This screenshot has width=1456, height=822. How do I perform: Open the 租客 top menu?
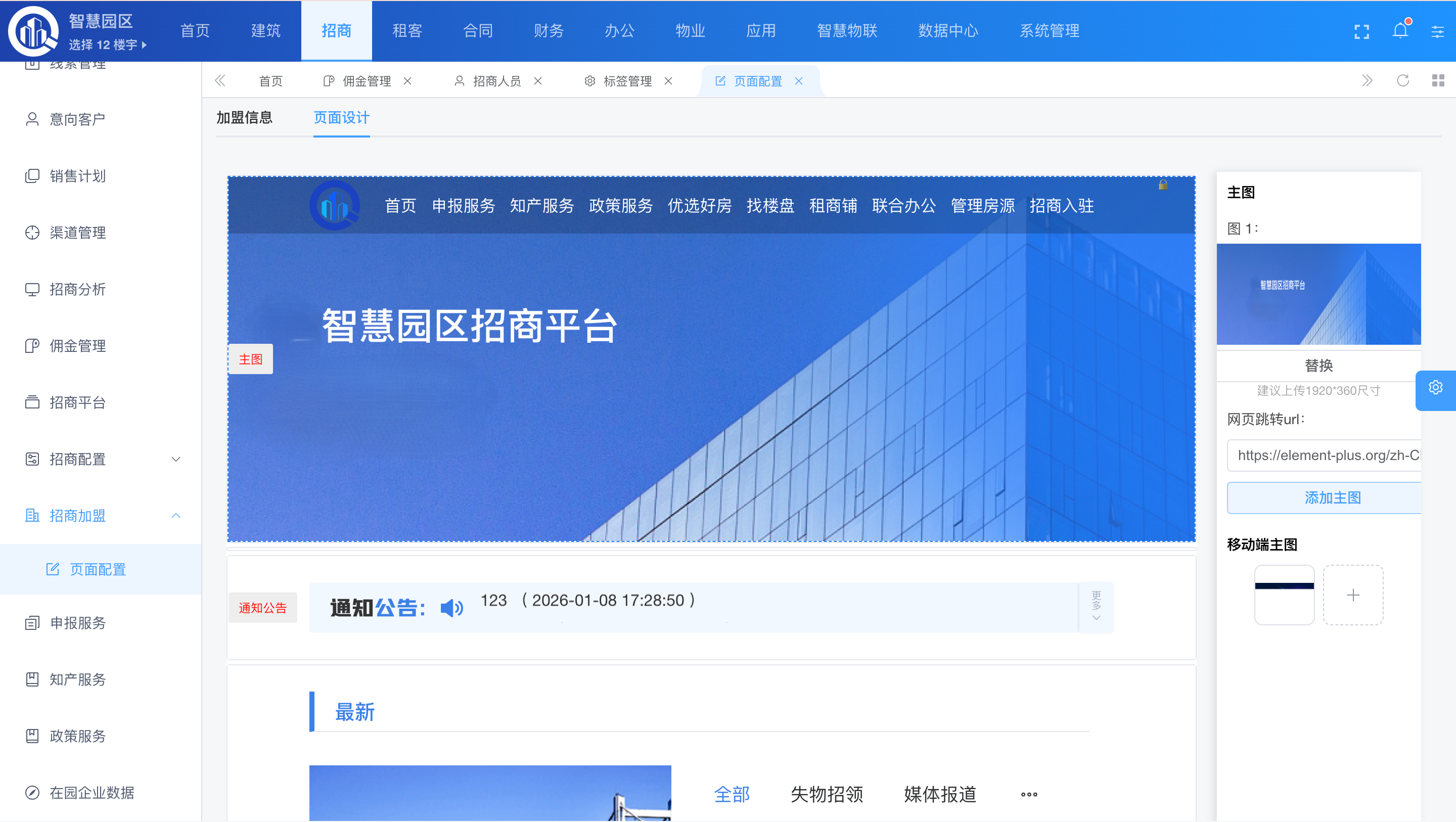pos(407,30)
